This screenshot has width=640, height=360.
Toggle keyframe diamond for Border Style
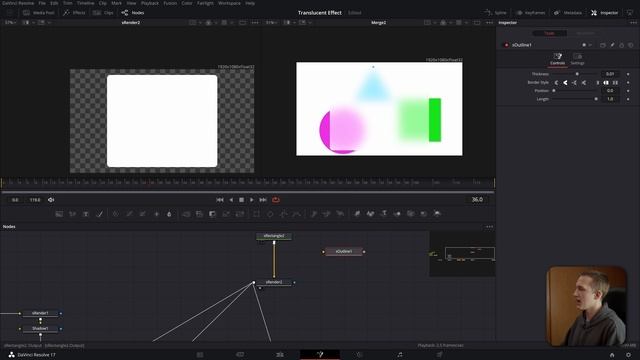click(628, 83)
